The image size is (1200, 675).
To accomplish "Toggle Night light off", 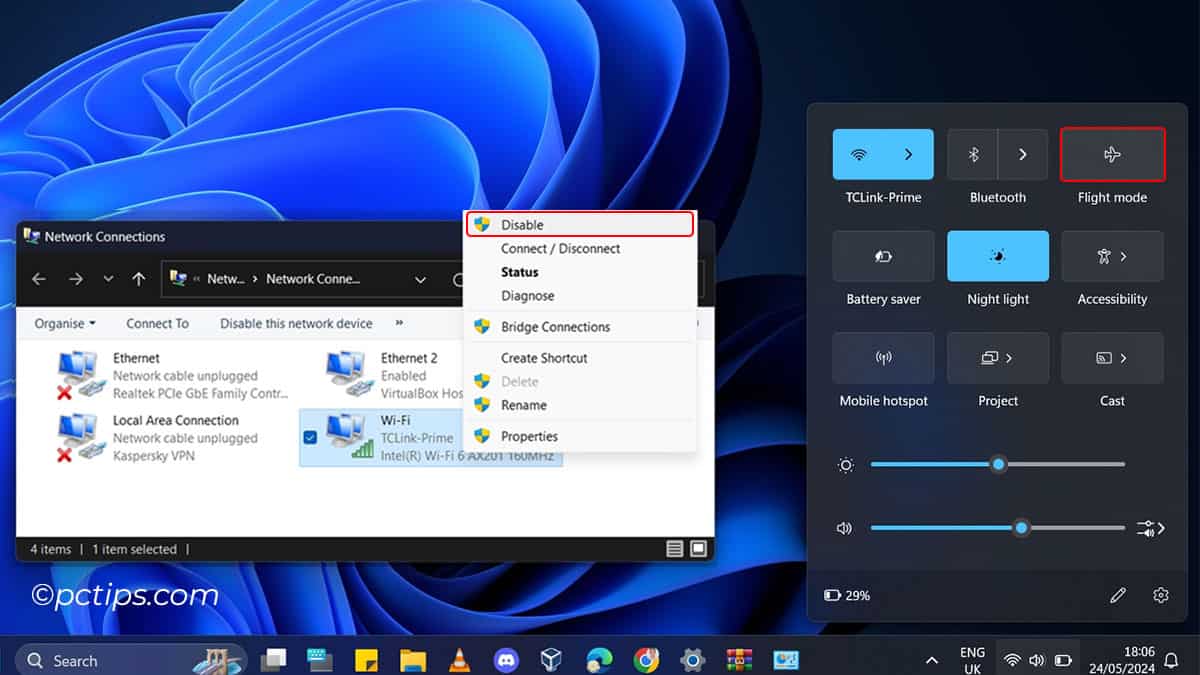I will coord(997,256).
